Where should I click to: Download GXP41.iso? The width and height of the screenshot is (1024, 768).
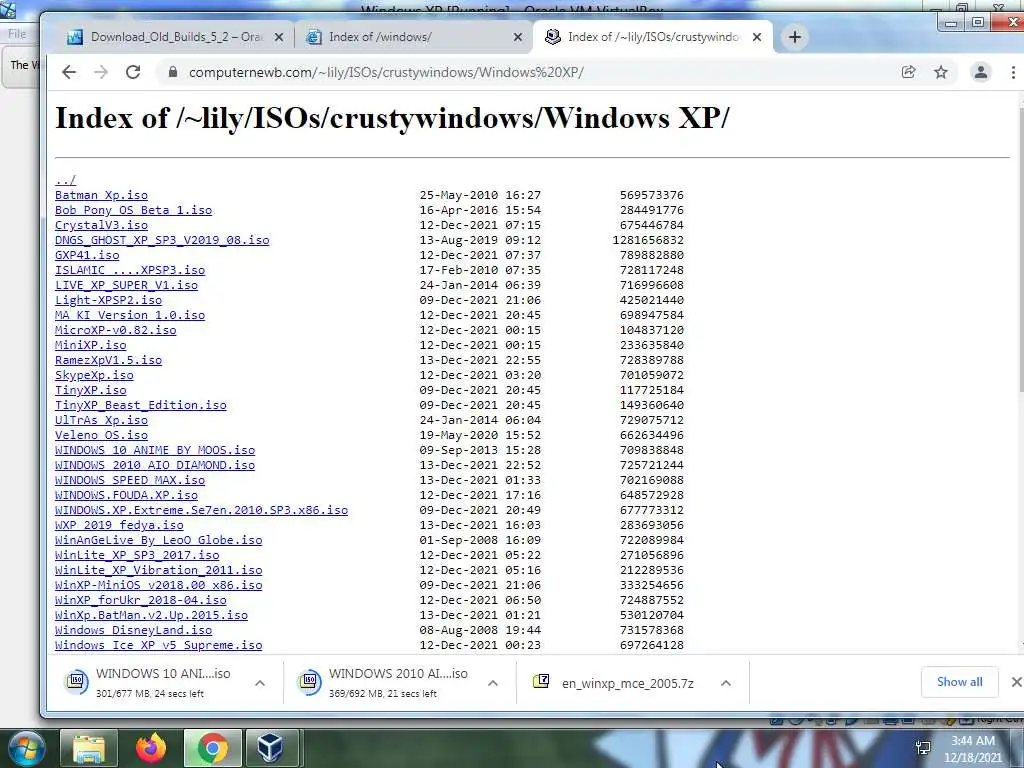tap(87, 255)
